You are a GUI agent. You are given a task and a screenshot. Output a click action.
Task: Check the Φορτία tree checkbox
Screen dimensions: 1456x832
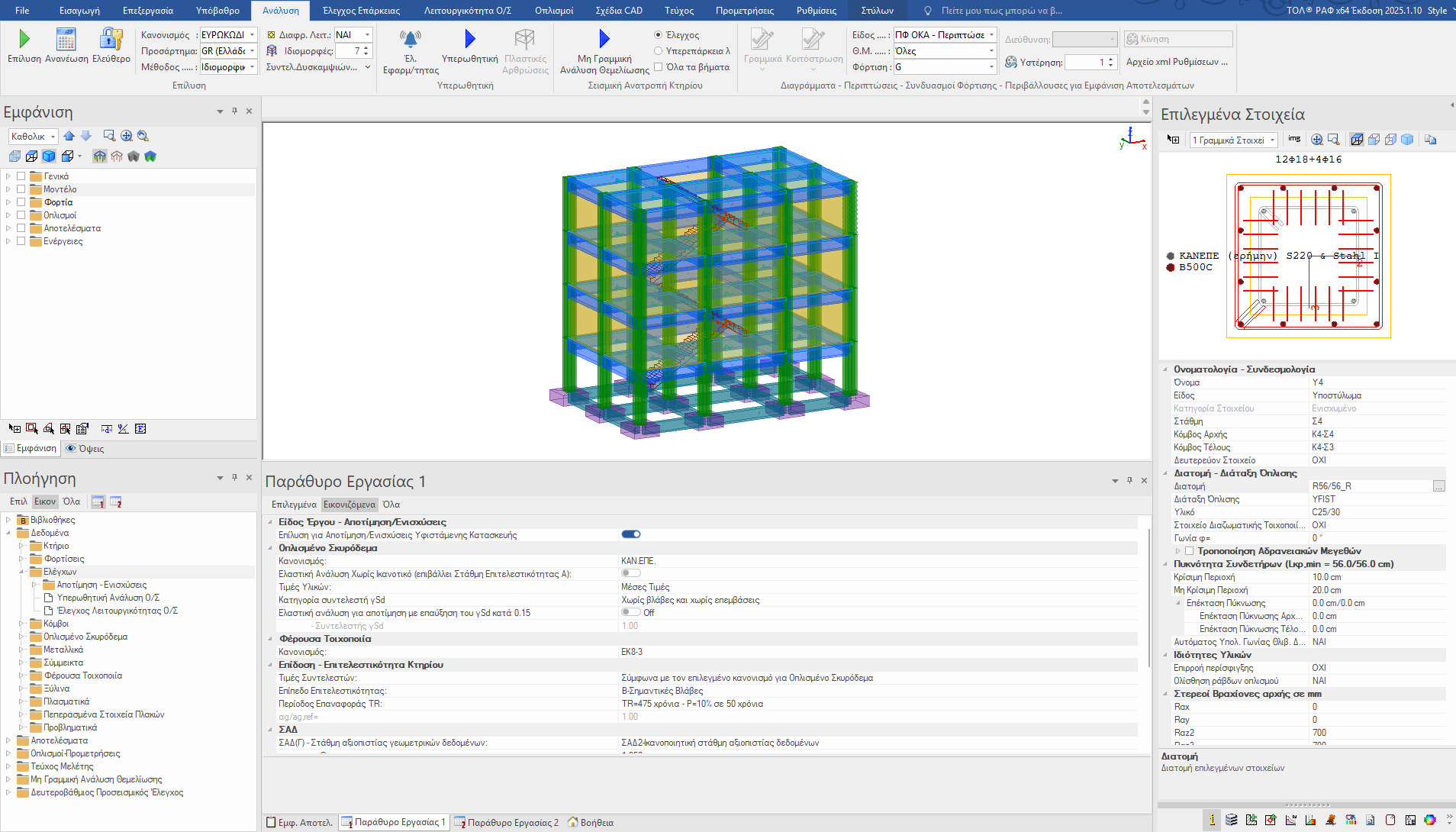tap(21, 202)
